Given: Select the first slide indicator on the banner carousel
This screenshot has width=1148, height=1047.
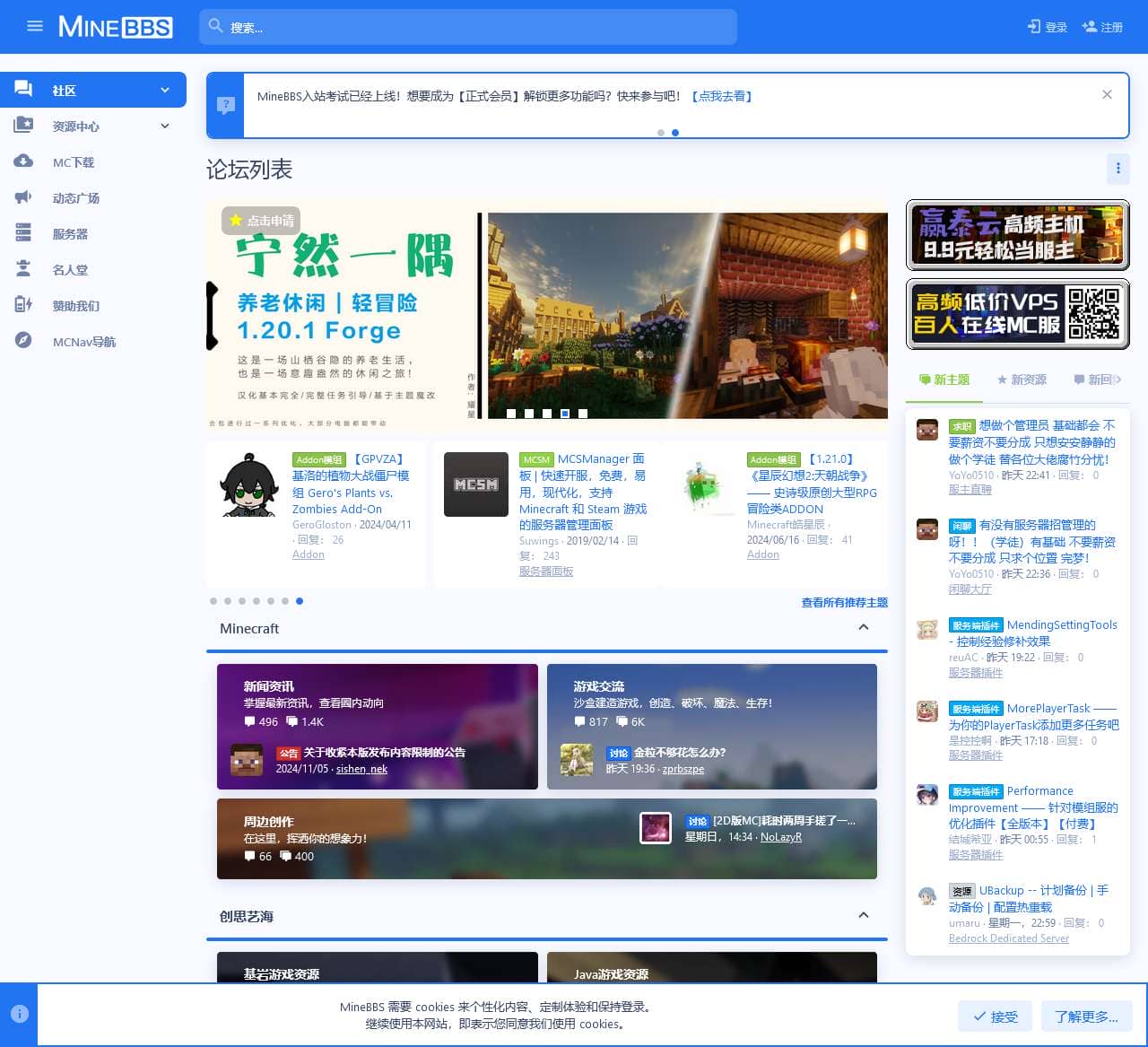Looking at the screenshot, I should coord(511,414).
